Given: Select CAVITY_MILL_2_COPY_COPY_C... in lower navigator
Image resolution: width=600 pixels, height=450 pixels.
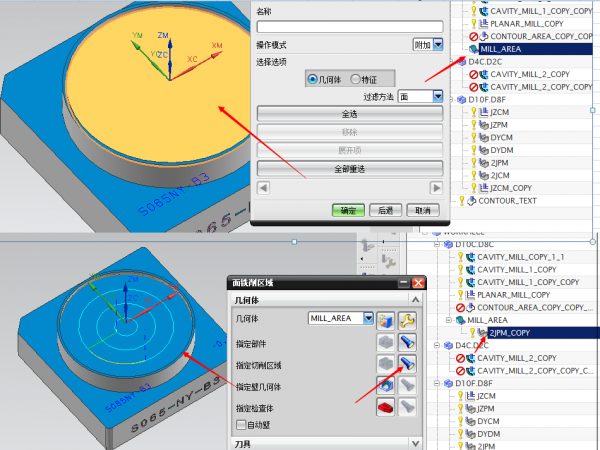Looking at the screenshot, I should click(x=535, y=371).
